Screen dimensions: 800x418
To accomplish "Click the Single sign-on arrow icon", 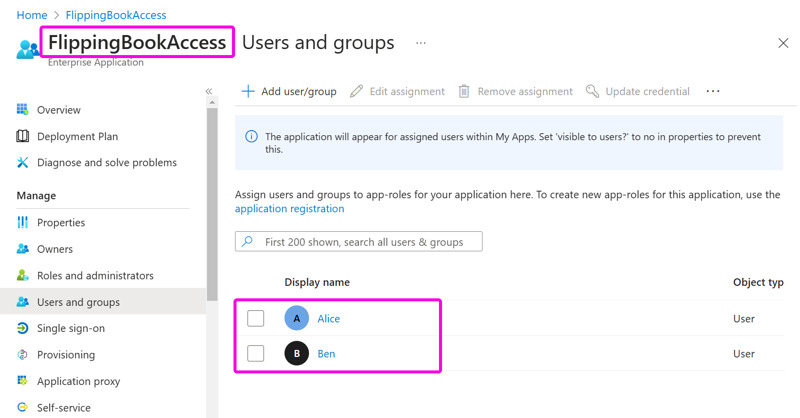I will click(x=22, y=328).
